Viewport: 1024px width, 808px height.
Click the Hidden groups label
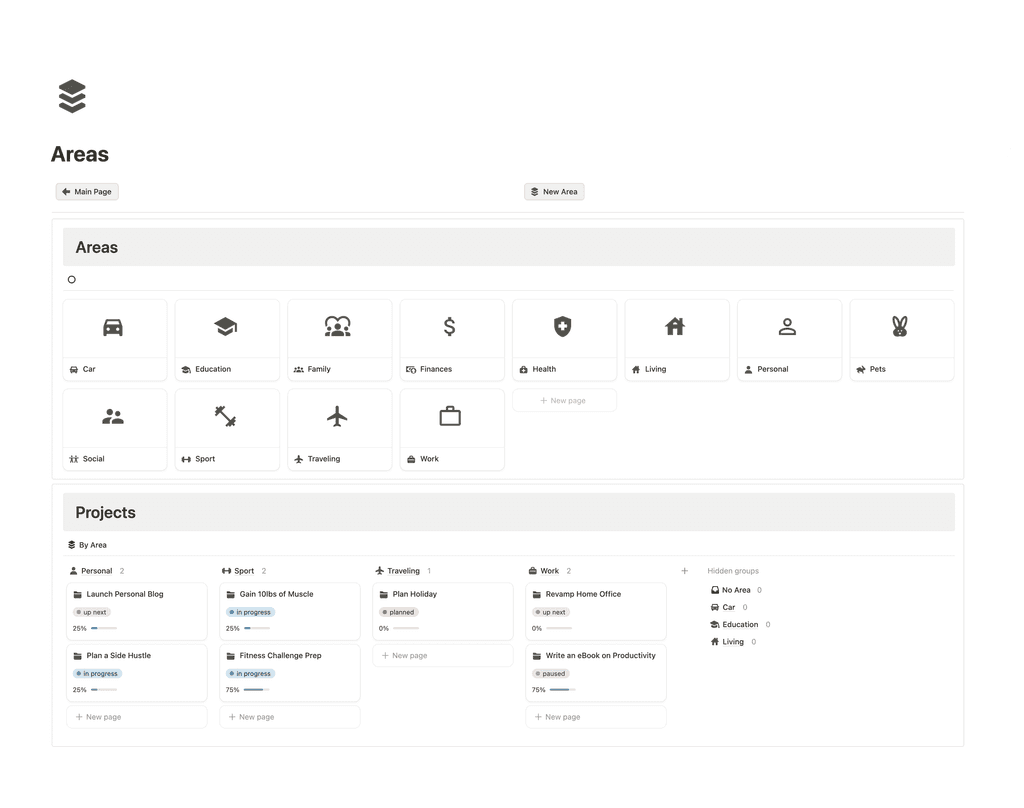(733, 571)
